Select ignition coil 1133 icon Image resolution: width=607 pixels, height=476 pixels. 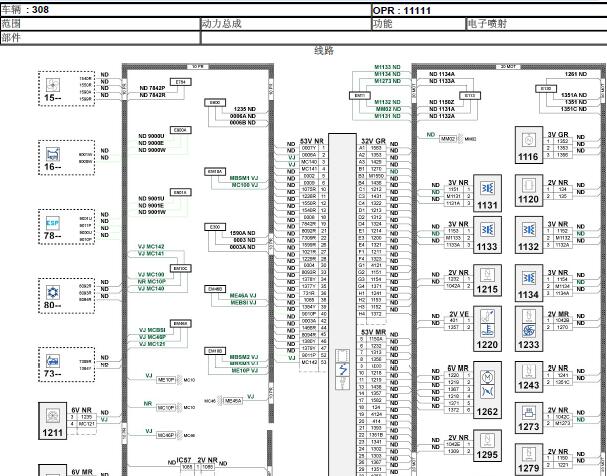click(487, 230)
